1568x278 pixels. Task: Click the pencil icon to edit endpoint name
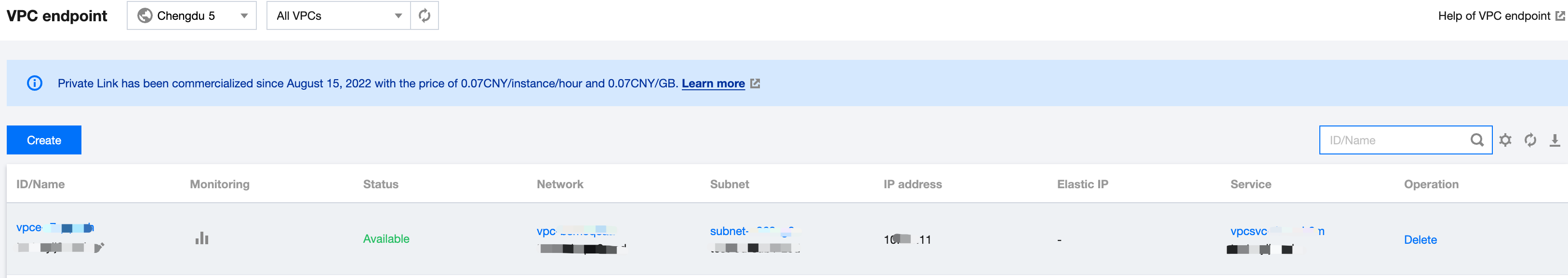(99, 247)
